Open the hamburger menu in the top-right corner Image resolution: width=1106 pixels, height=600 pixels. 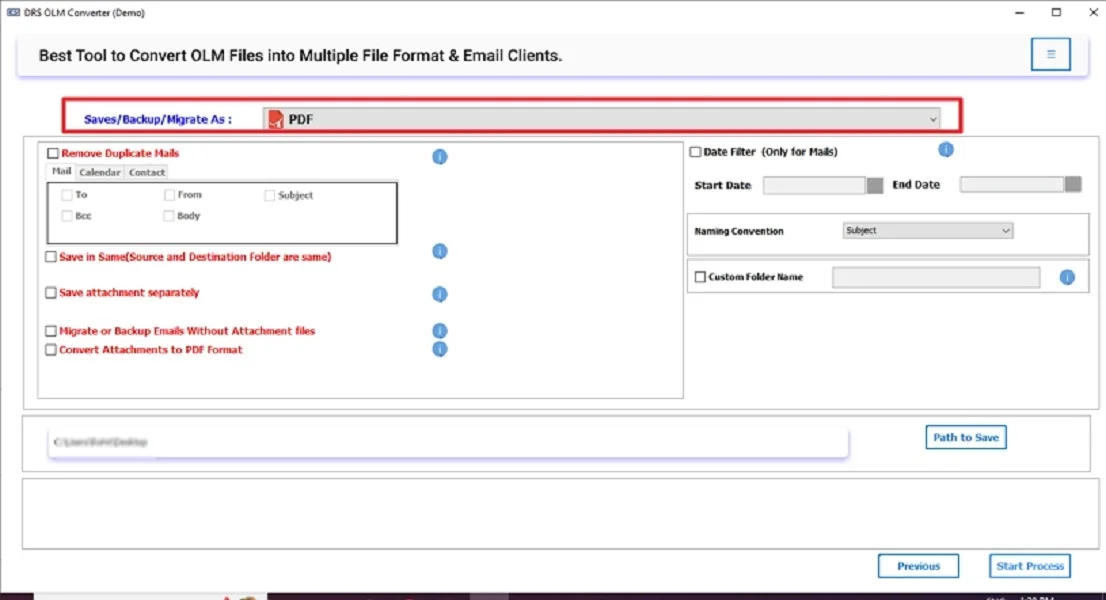click(1050, 54)
